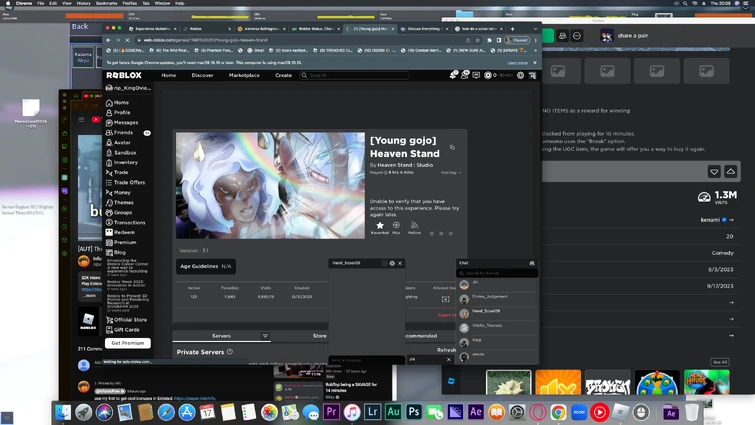This screenshot has width=755, height=425.
Task: Click the Favorited star icon
Action: 380,226
